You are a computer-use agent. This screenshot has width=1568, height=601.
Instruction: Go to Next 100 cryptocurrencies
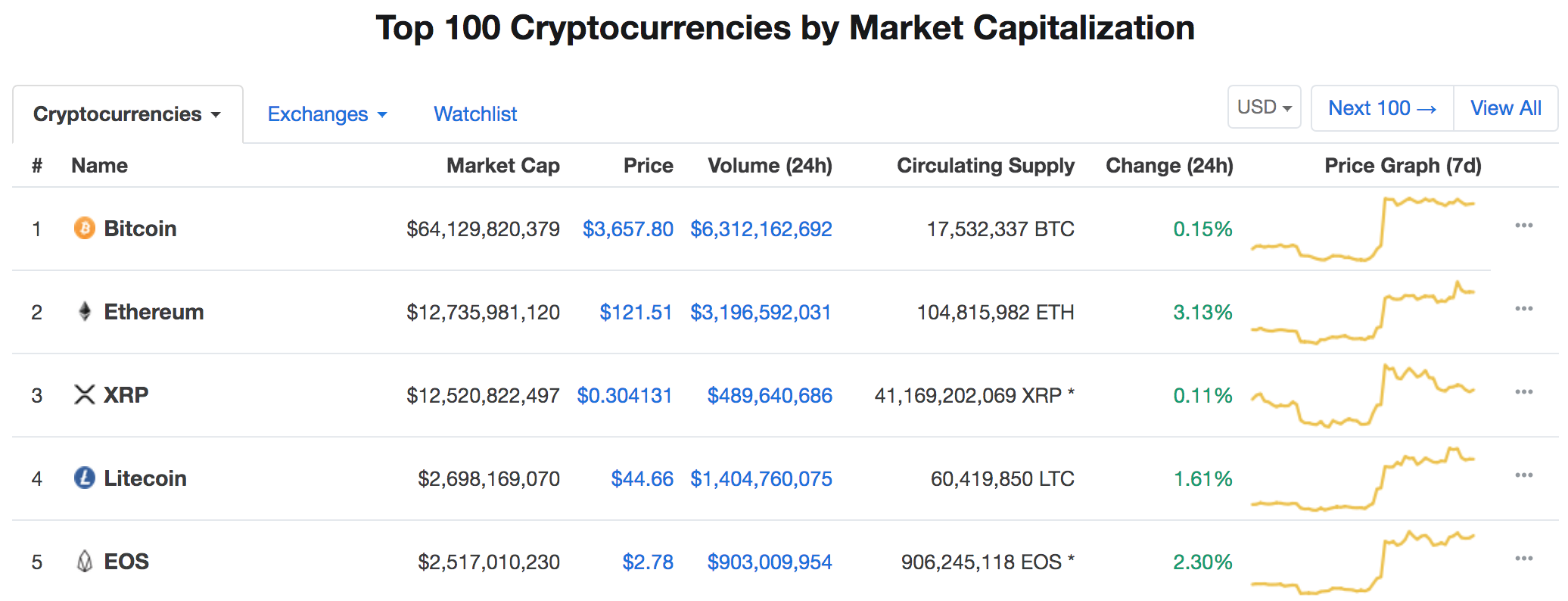(1382, 108)
